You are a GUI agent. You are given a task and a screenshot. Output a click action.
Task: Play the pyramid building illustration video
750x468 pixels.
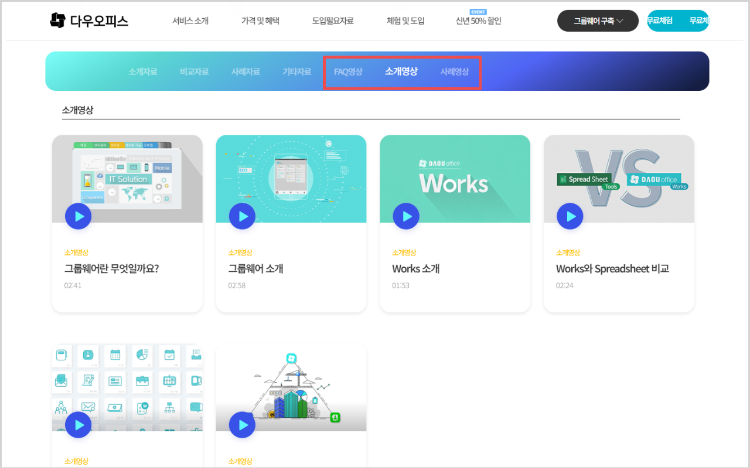click(242, 425)
